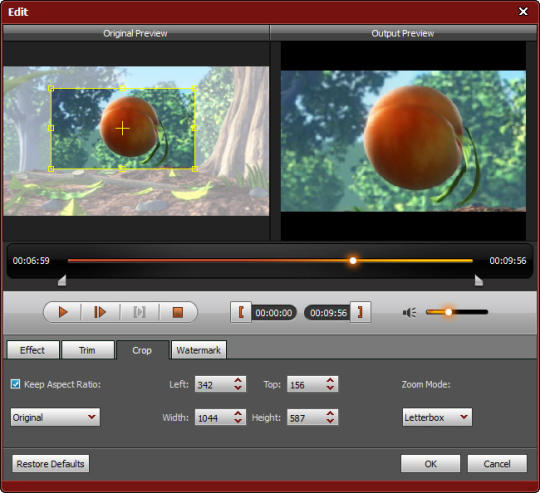Confirm changes with the OK button
Image resolution: width=540 pixels, height=493 pixels.
430,464
